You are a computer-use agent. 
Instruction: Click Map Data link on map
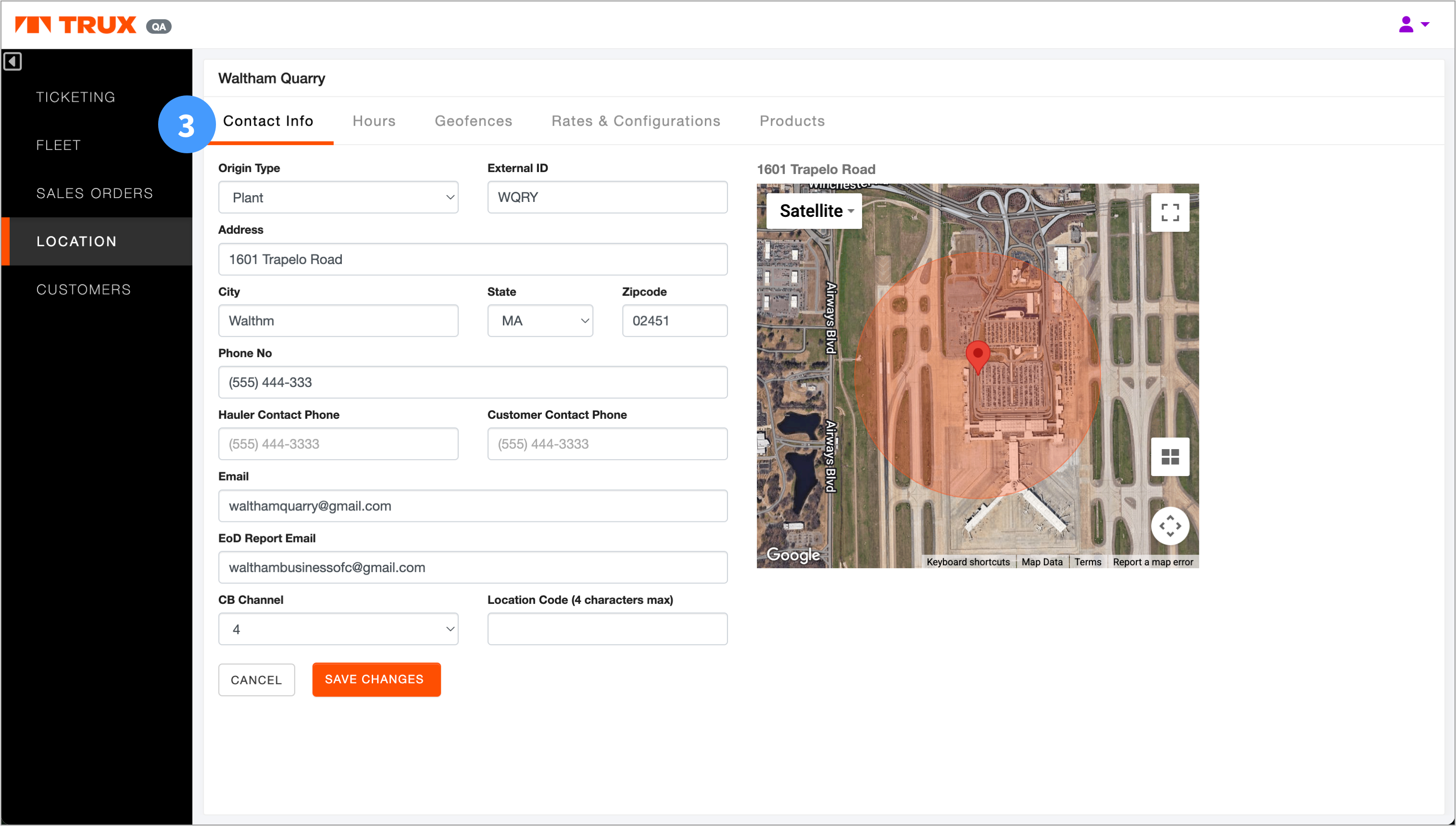click(1042, 561)
